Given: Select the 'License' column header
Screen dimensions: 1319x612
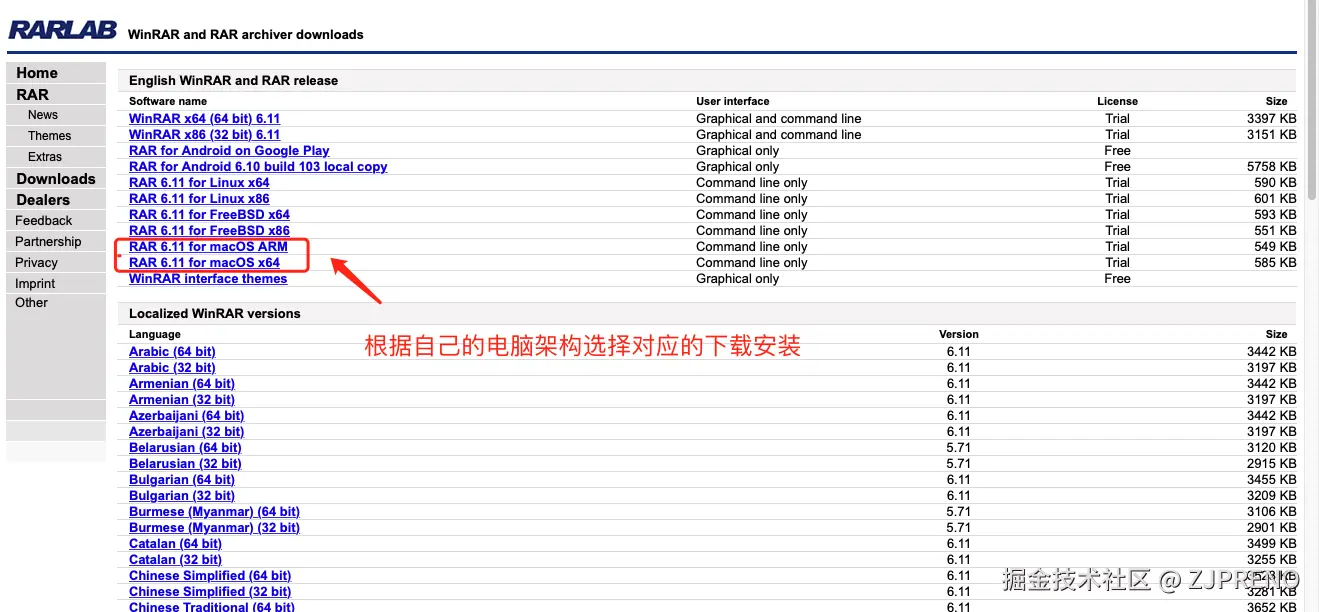Looking at the screenshot, I should [x=1117, y=101].
